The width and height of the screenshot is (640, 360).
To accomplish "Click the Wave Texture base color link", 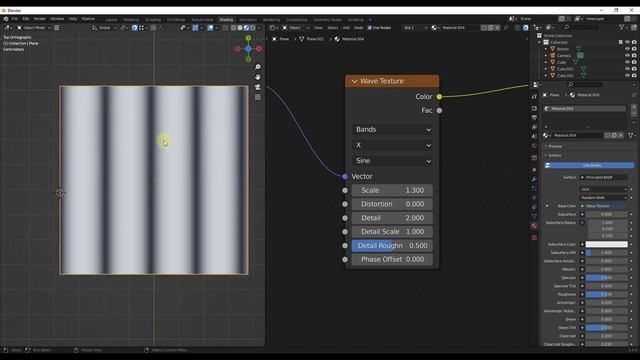I will coord(604,206).
